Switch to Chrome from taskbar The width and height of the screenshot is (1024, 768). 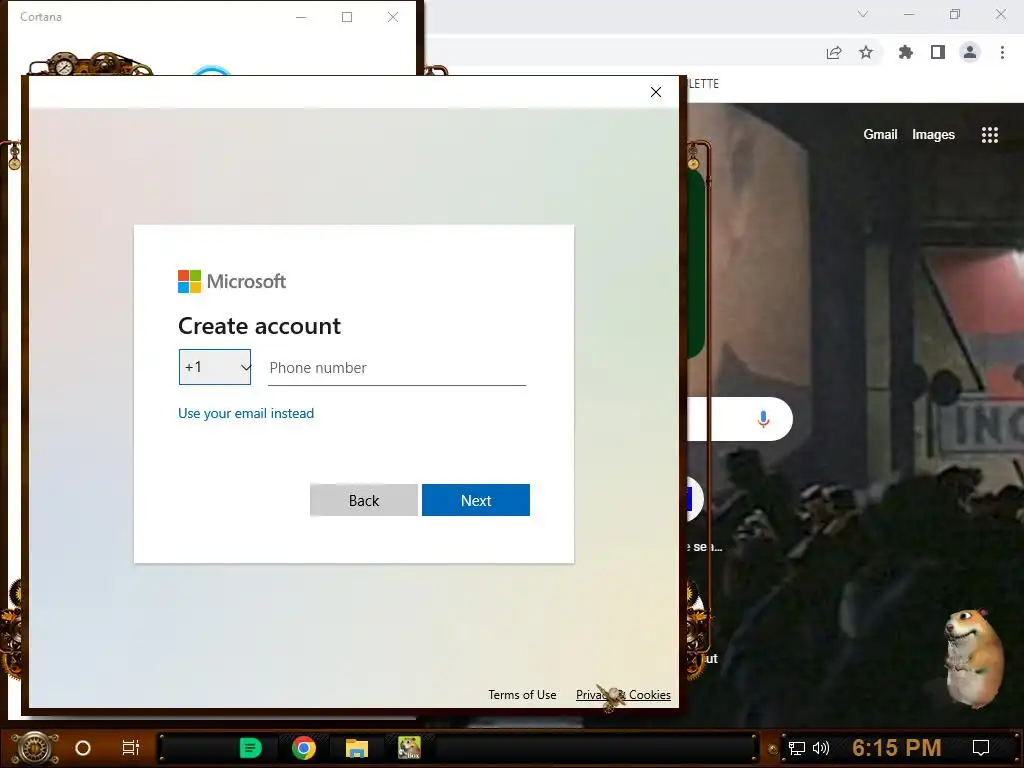[304, 748]
